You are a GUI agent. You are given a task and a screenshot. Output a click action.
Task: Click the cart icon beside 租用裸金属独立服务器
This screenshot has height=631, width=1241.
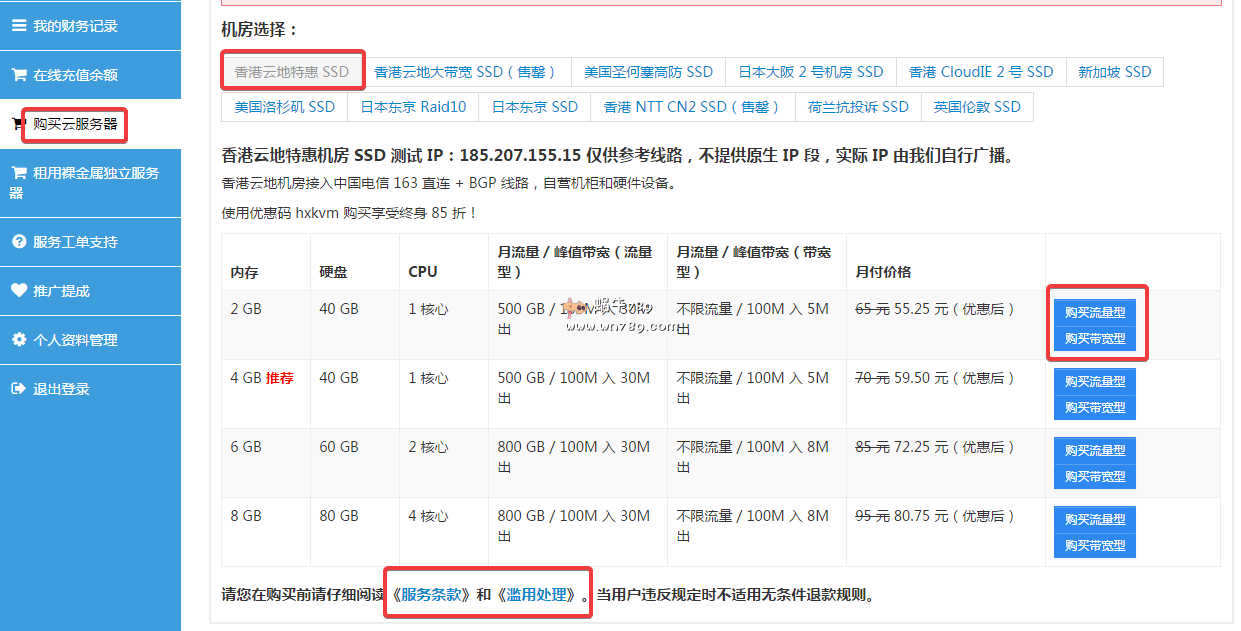point(19,173)
